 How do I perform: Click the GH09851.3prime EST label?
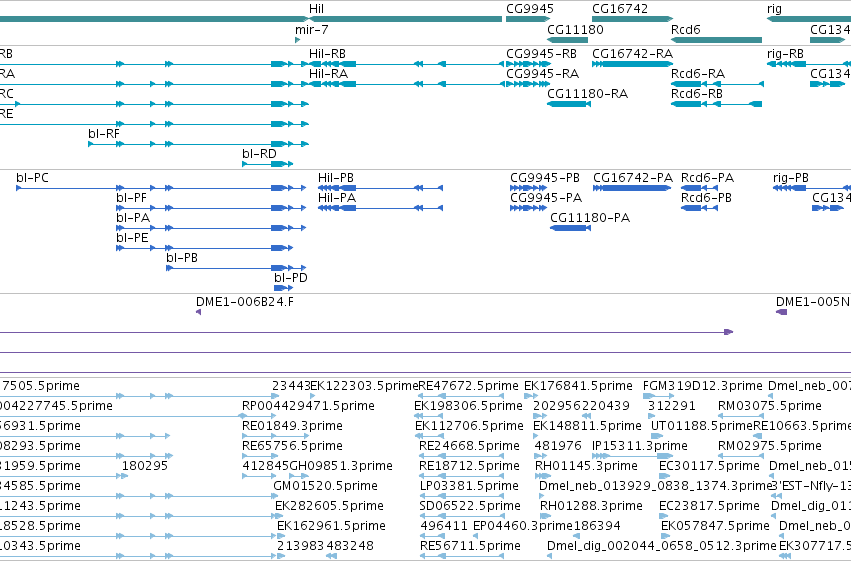point(341,466)
